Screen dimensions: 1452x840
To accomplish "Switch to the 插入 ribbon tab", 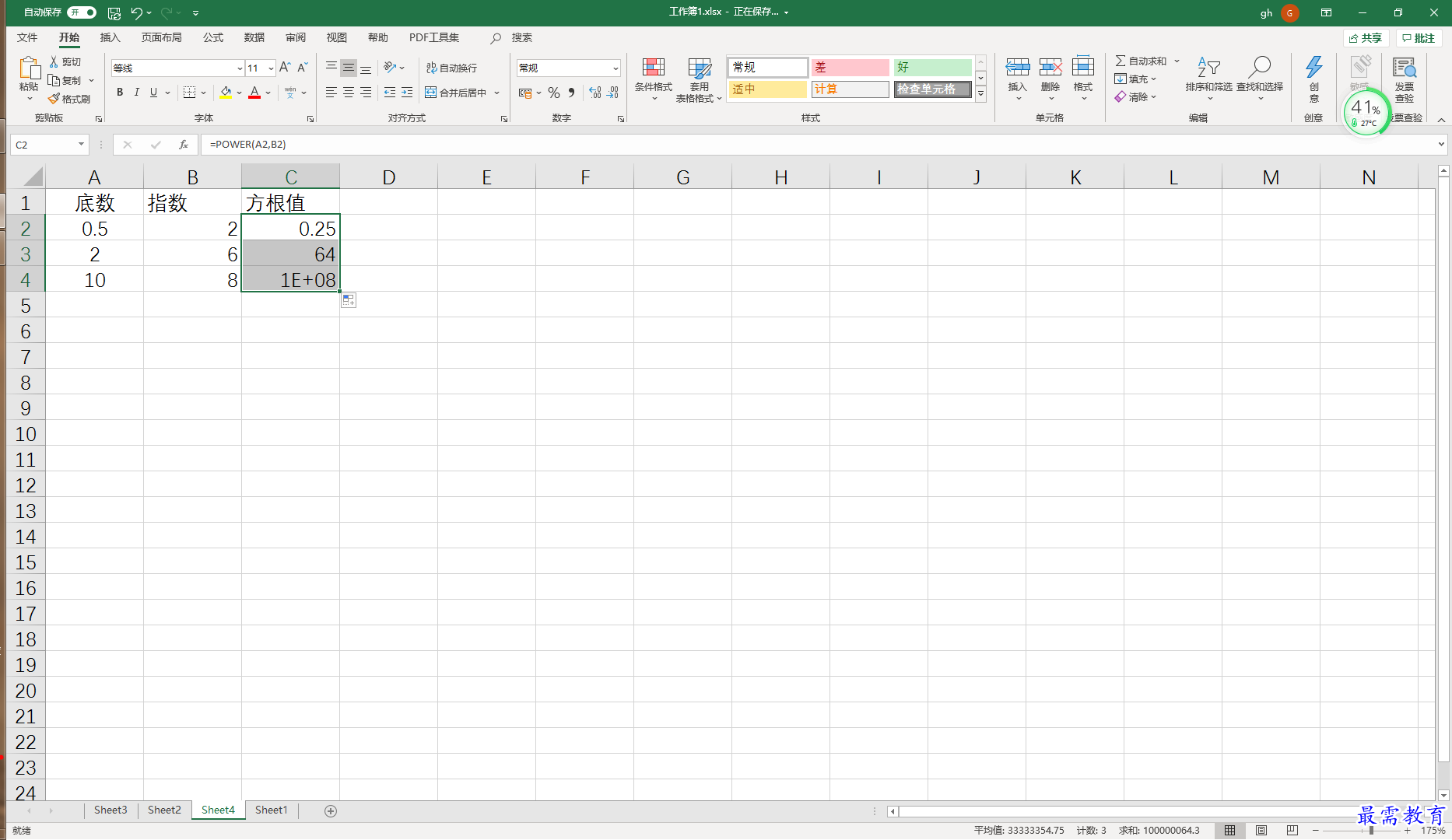I will coord(110,37).
